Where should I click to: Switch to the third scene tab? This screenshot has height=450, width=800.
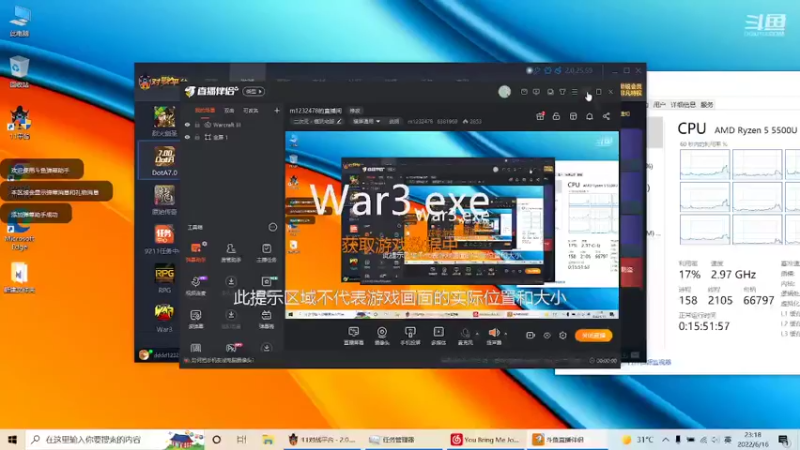[251, 110]
